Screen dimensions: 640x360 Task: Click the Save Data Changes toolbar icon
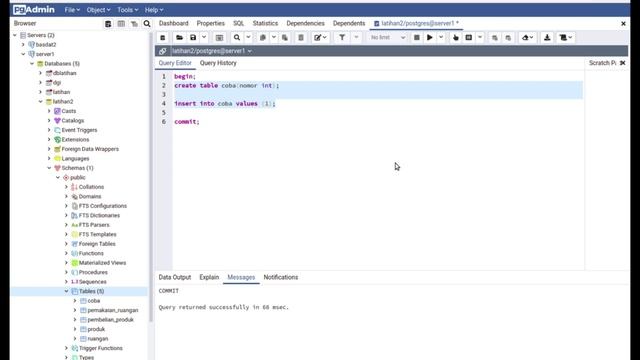tap(219, 38)
